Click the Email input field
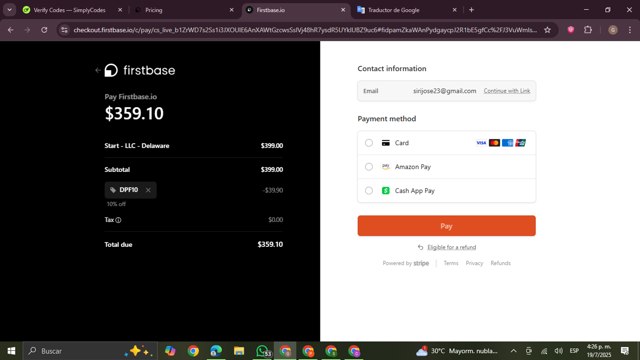This screenshot has height=360, width=640. point(447,91)
